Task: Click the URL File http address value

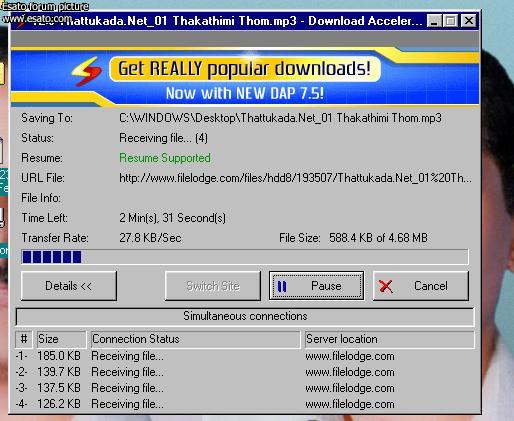Action: coord(295,178)
